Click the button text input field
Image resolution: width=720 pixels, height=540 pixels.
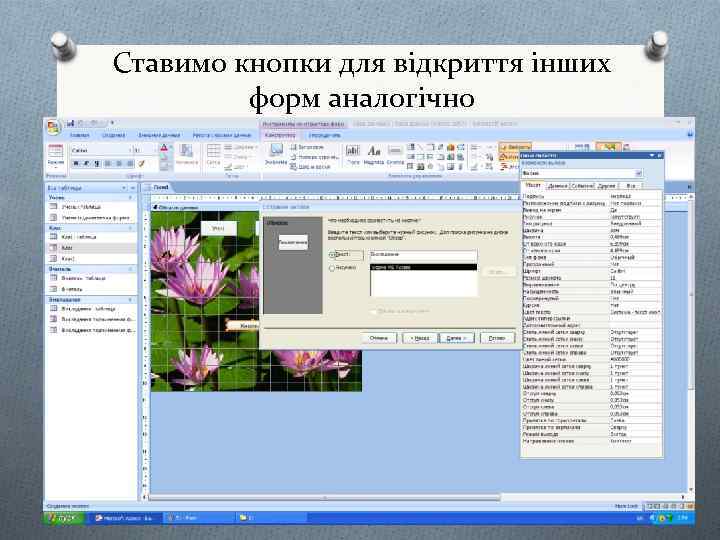[423, 255]
